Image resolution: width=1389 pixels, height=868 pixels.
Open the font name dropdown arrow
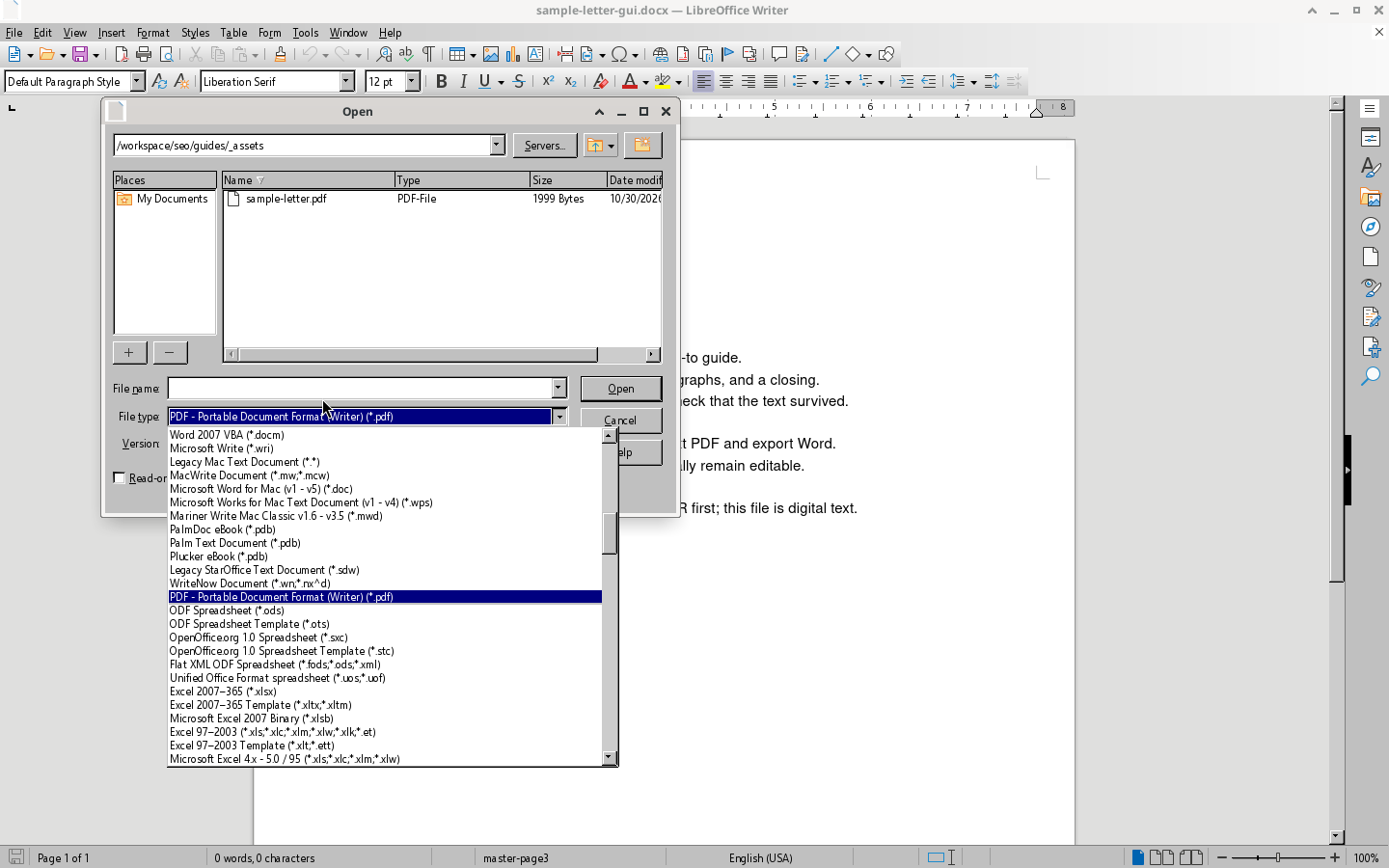pyautogui.click(x=347, y=82)
